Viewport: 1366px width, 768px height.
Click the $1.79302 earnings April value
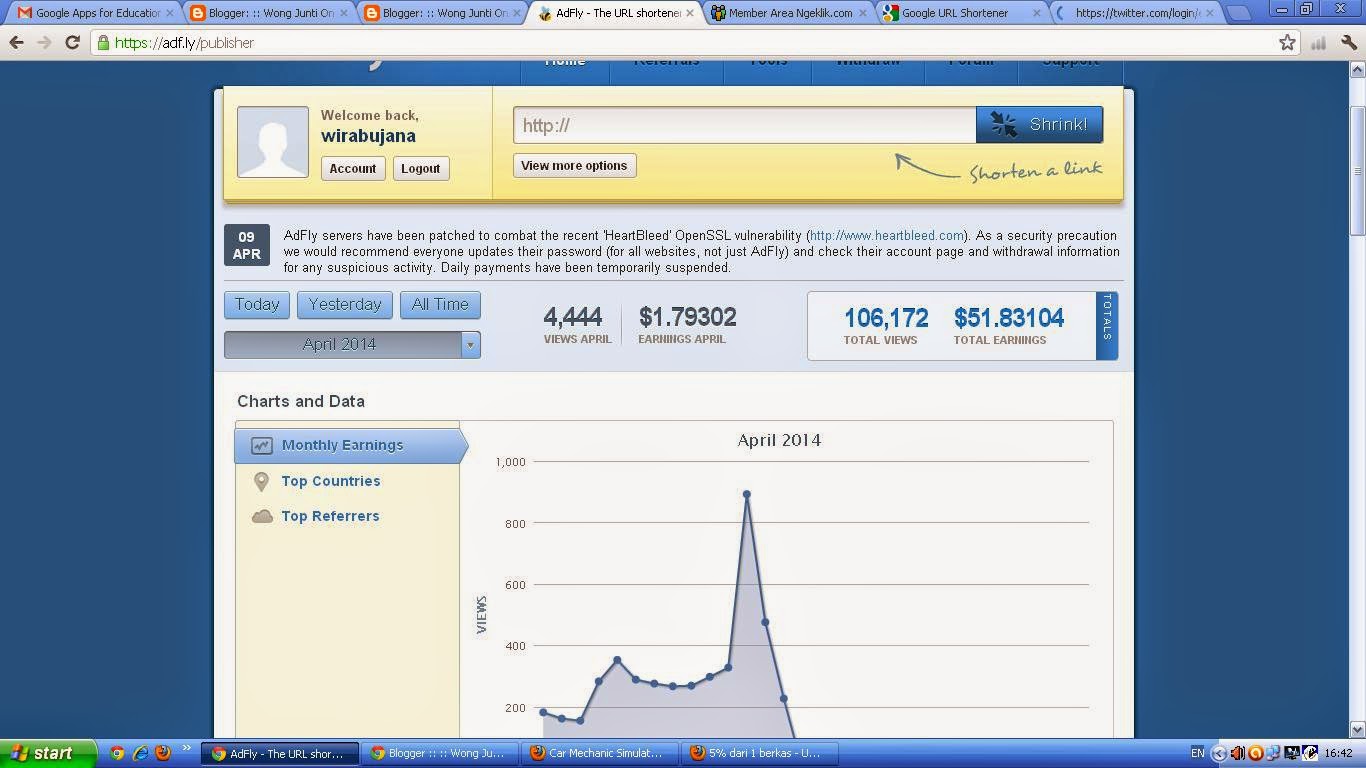click(688, 317)
